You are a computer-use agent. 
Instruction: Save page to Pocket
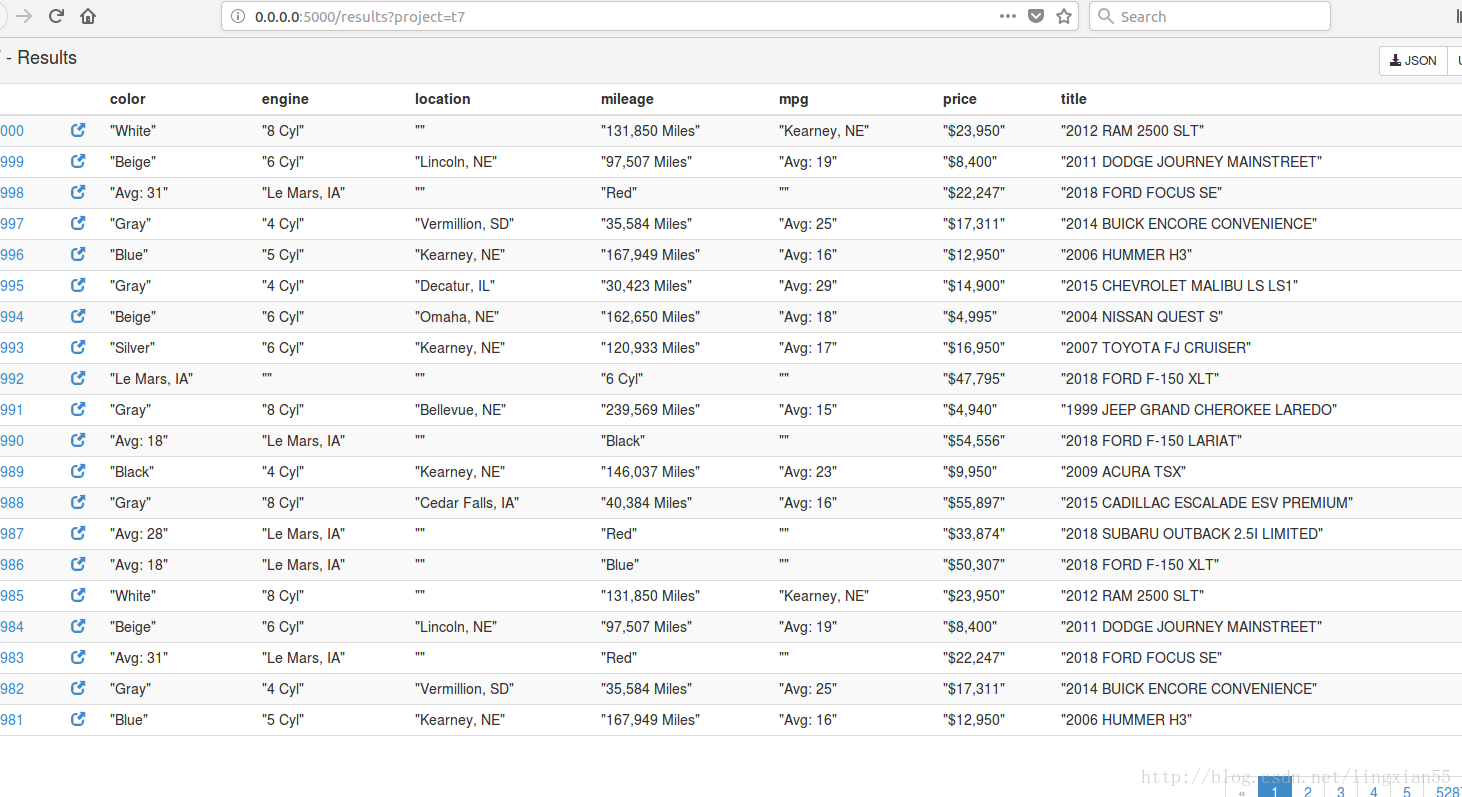click(x=1036, y=16)
